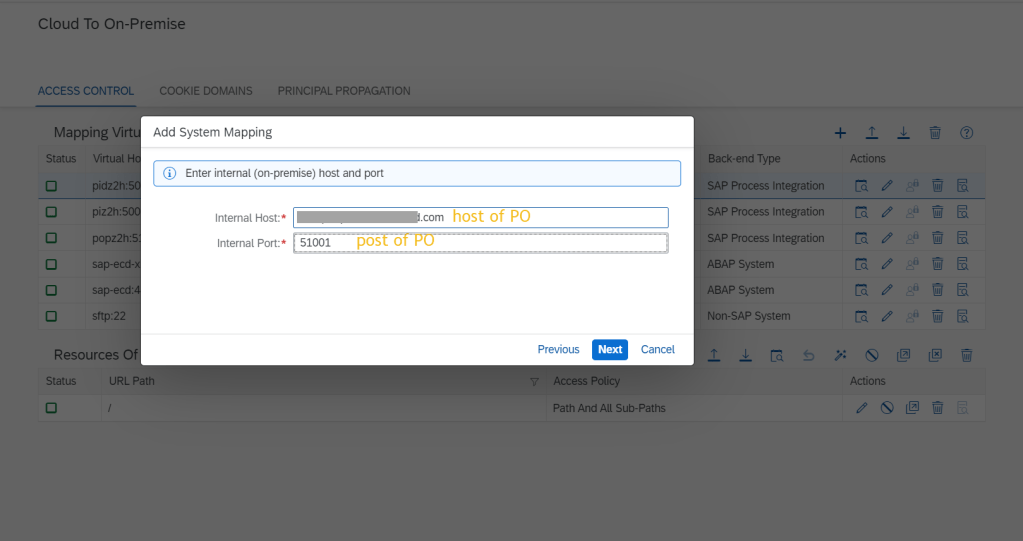Click the import mappings upload arrow icon
This screenshot has width=1023, height=541.
pyautogui.click(x=872, y=133)
